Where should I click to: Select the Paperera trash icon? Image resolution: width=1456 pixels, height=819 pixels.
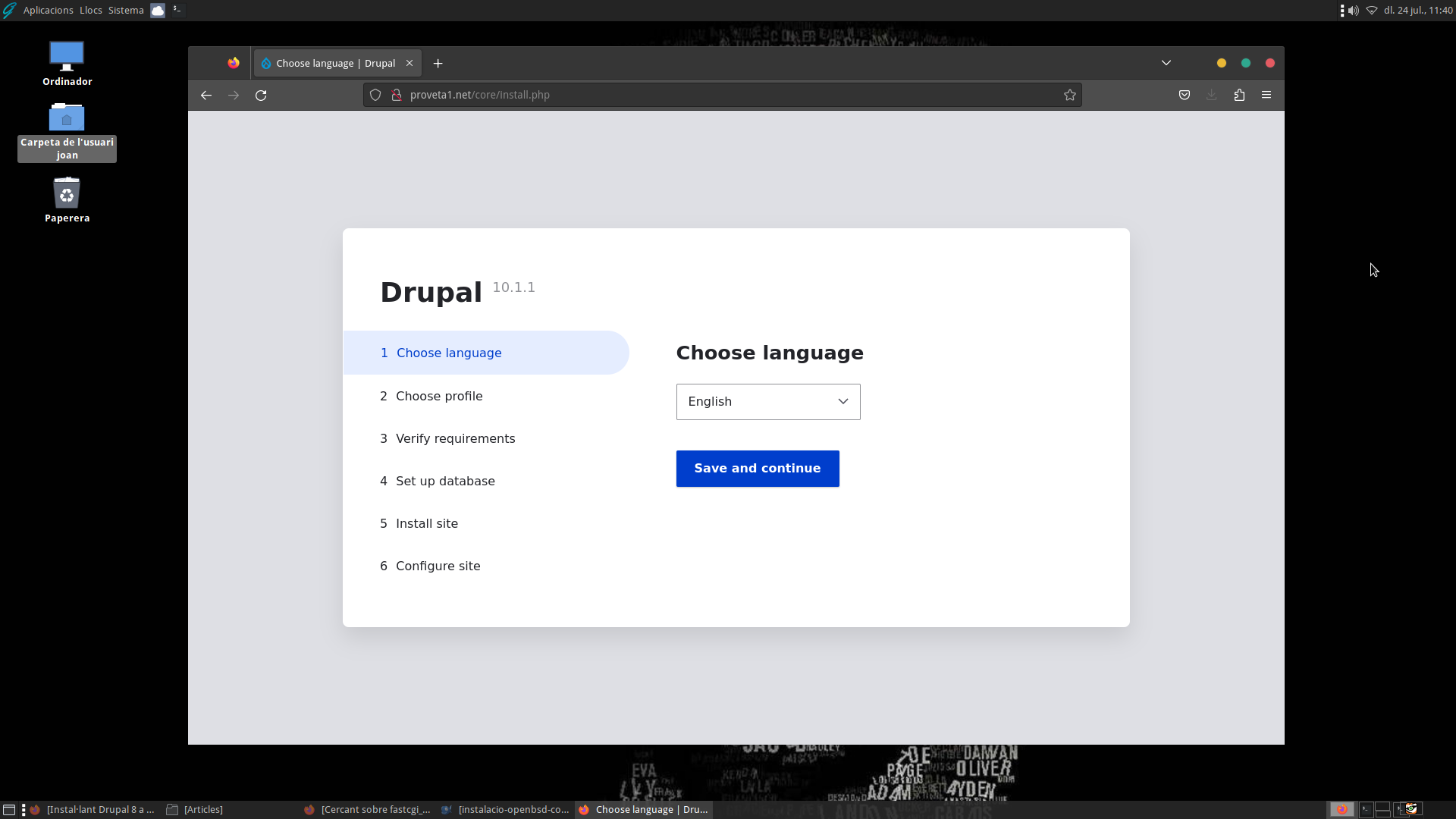pos(67,200)
